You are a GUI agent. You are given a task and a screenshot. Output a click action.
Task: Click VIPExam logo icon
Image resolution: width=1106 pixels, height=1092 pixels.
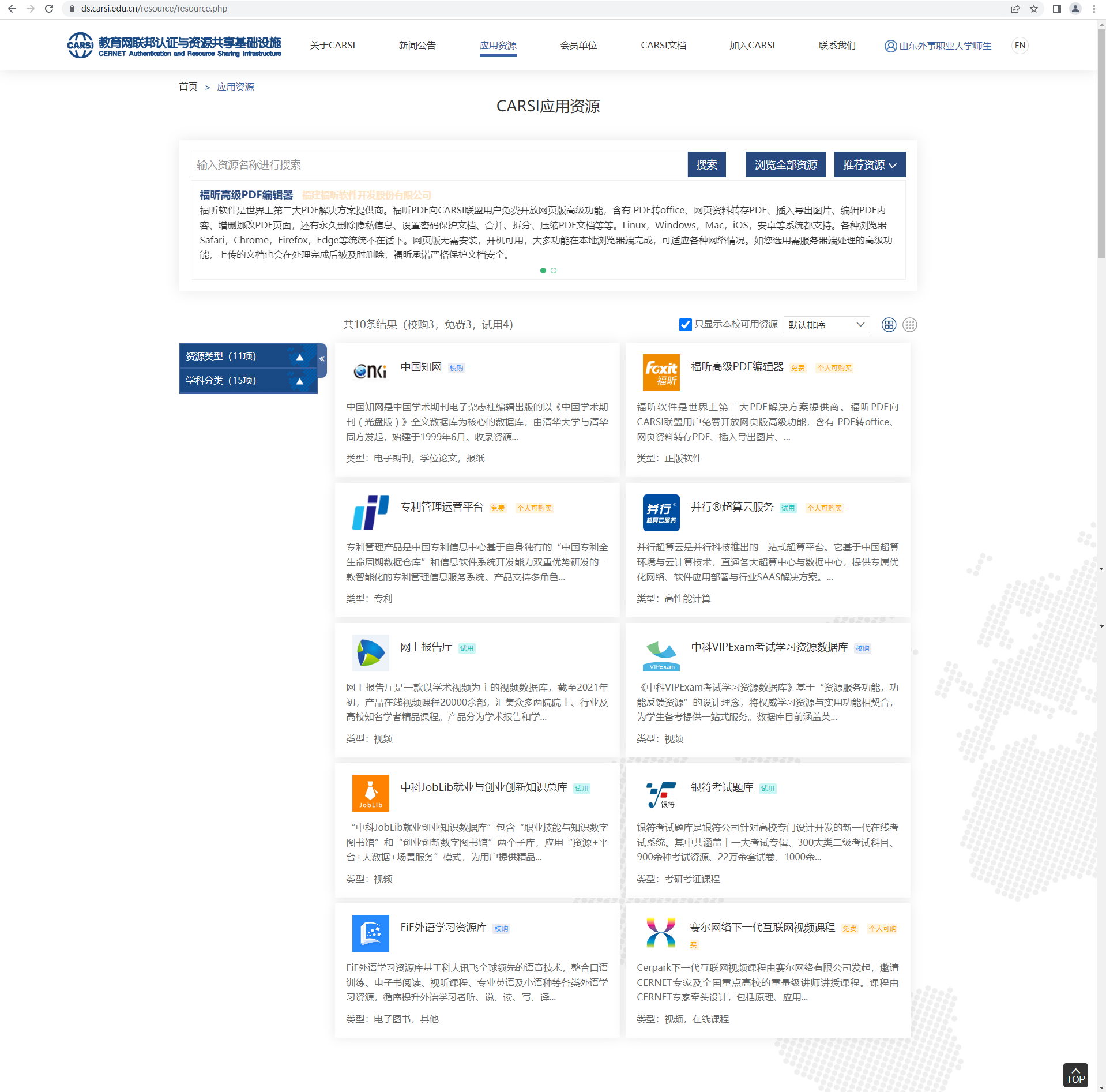661,656
